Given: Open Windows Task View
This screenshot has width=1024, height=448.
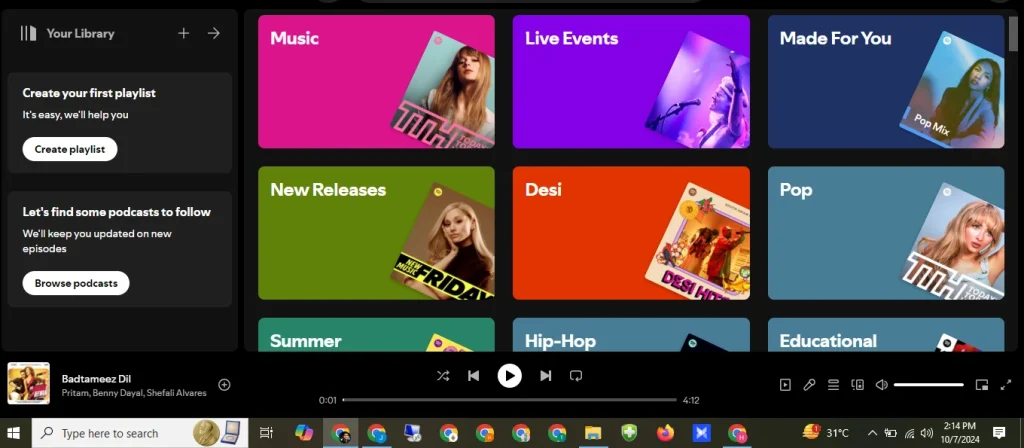Looking at the screenshot, I should (x=266, y=432).
